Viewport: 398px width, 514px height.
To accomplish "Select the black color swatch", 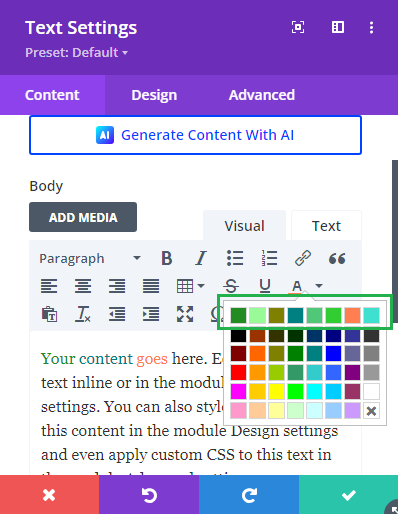I will point(238,336).
